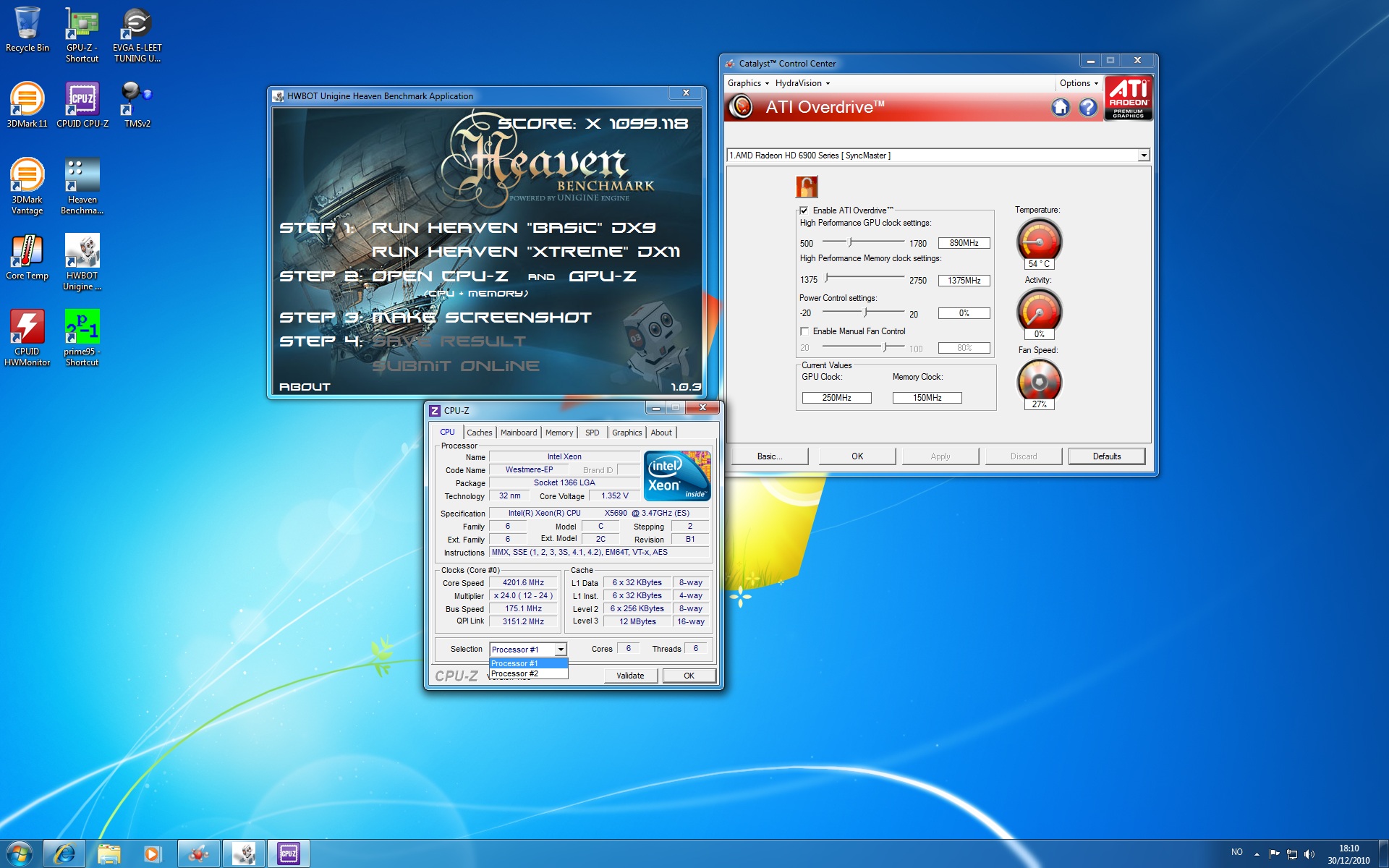Choose Processor #2 in the dropdown list

[x=528, y=673]
